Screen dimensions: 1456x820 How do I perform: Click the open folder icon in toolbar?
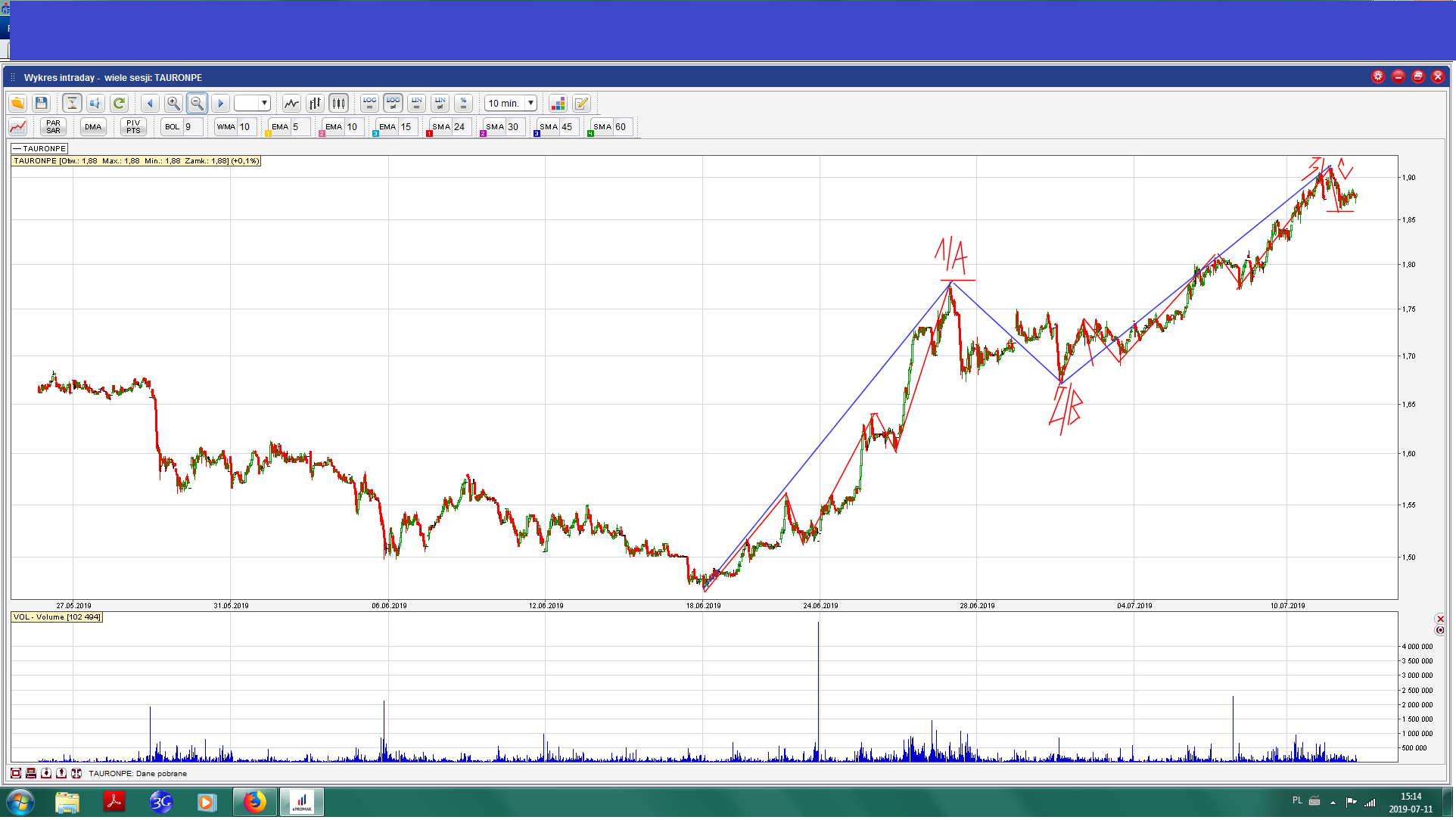(x=17, y=104)
